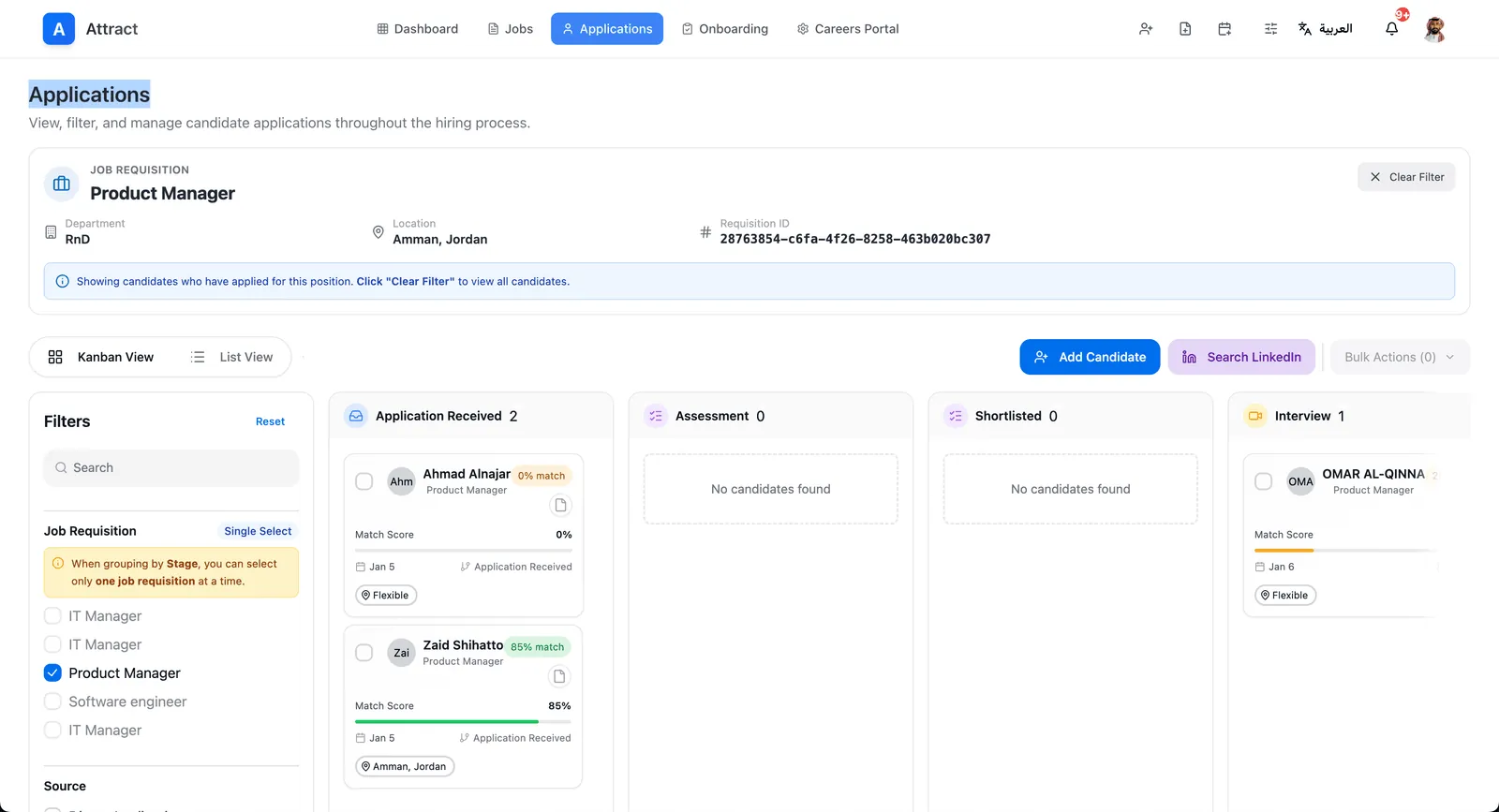Click the Assessment column icon
Viewport: 1499px width, 812px height.
(656, 416)
